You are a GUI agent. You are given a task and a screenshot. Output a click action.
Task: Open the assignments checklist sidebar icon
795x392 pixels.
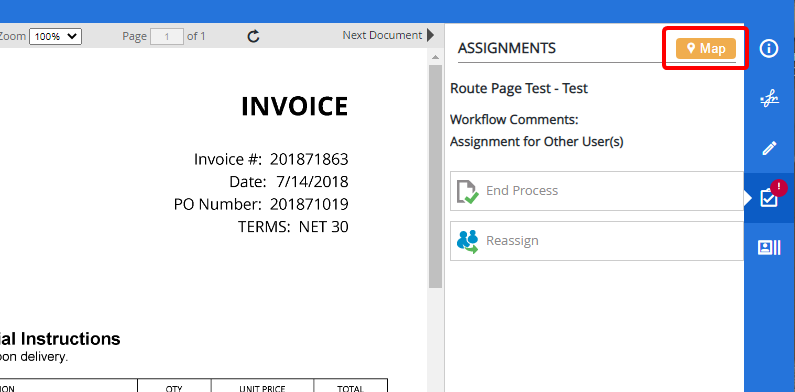tap(769, 198)
